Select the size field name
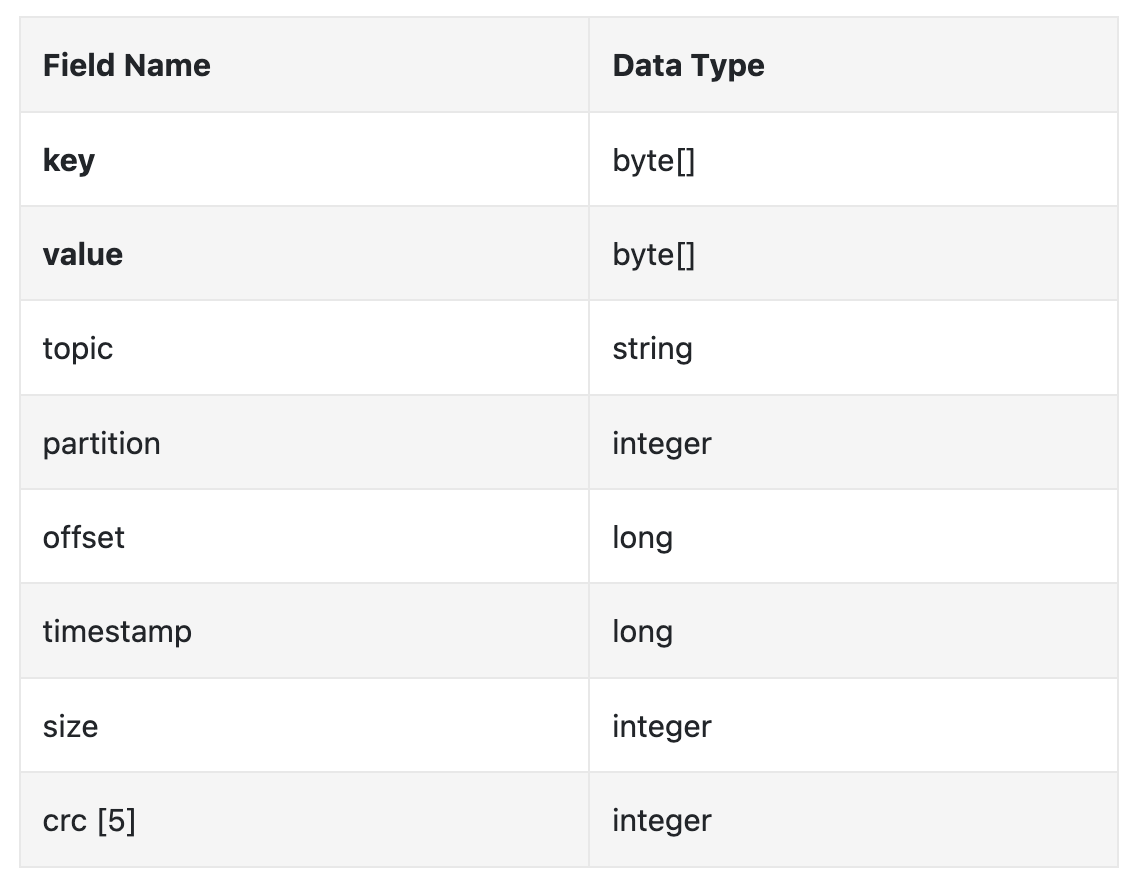Screen dimensions: 1134x884 (x=70, y=726)
